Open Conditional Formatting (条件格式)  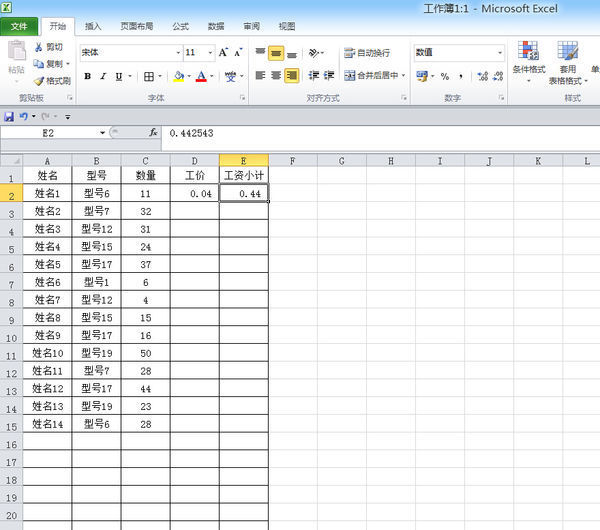[528, 62]
